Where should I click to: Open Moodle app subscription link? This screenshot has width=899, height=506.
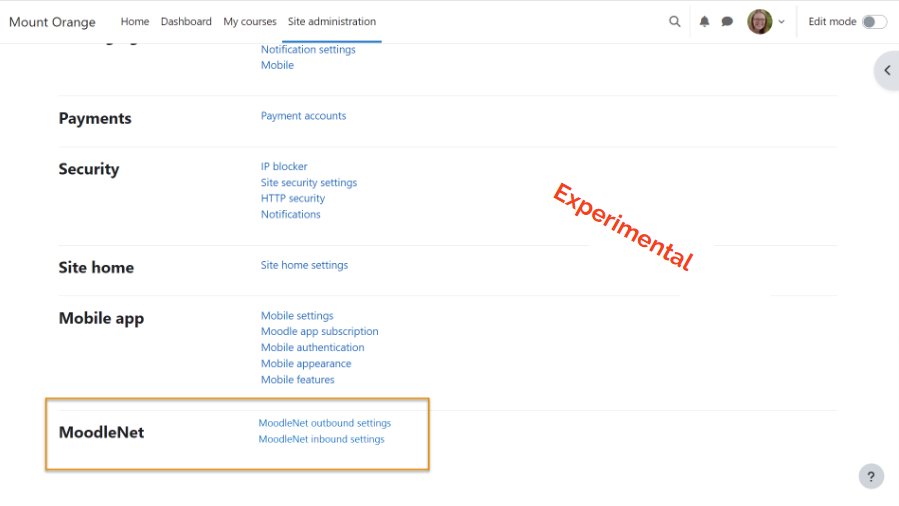point(320,332)
